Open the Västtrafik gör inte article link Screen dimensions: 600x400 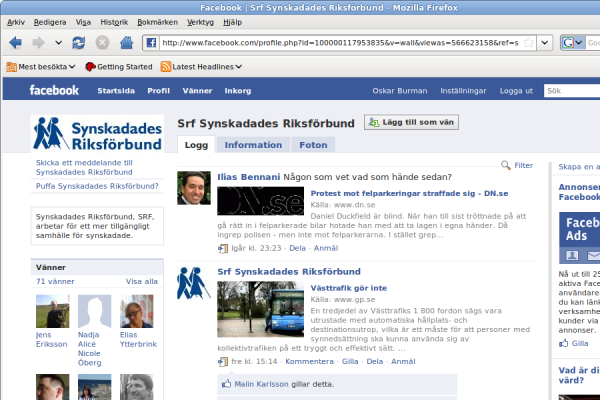(x=349, y=288)
